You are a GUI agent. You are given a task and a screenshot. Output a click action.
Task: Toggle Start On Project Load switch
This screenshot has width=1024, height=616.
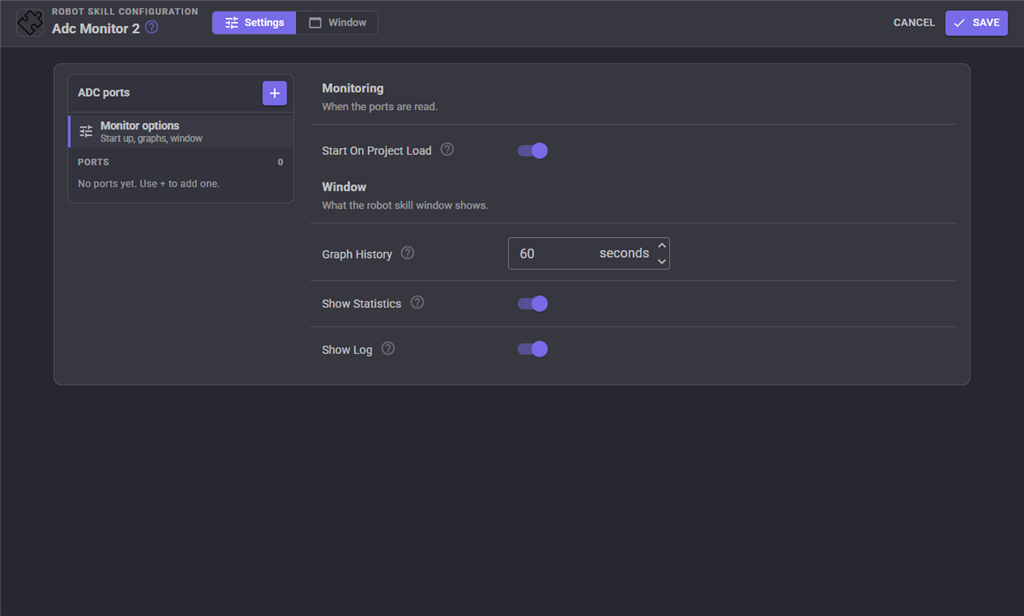point(532,151)
